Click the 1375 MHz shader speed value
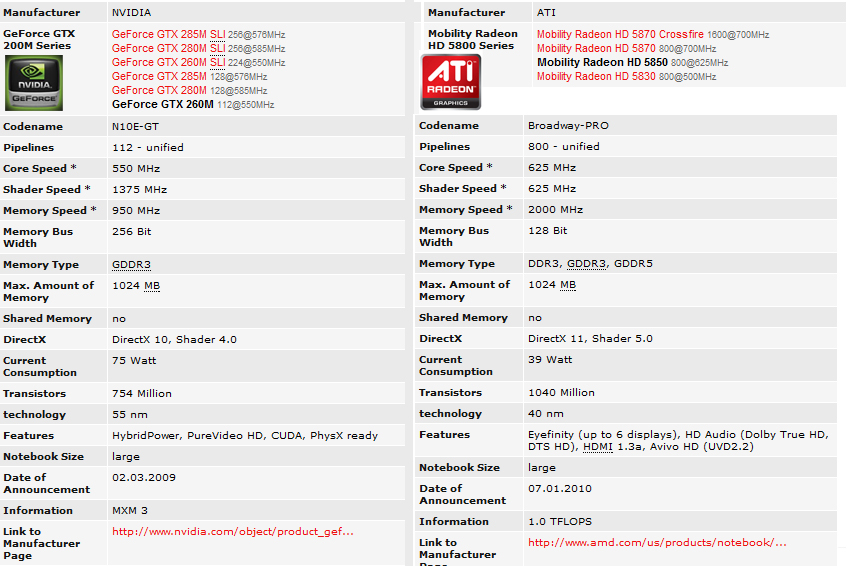847x566 pixels. [x=139, y=190]
